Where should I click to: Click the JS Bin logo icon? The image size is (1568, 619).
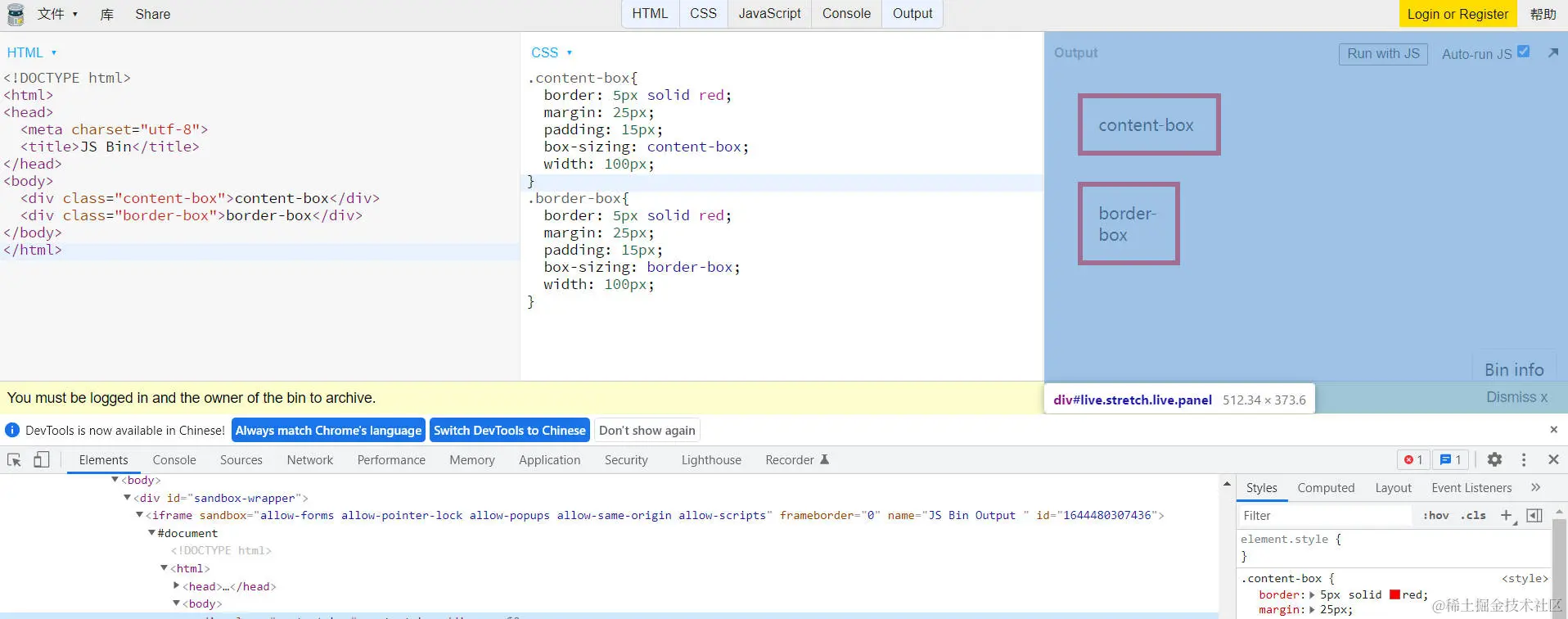click(x=16, y=14)
